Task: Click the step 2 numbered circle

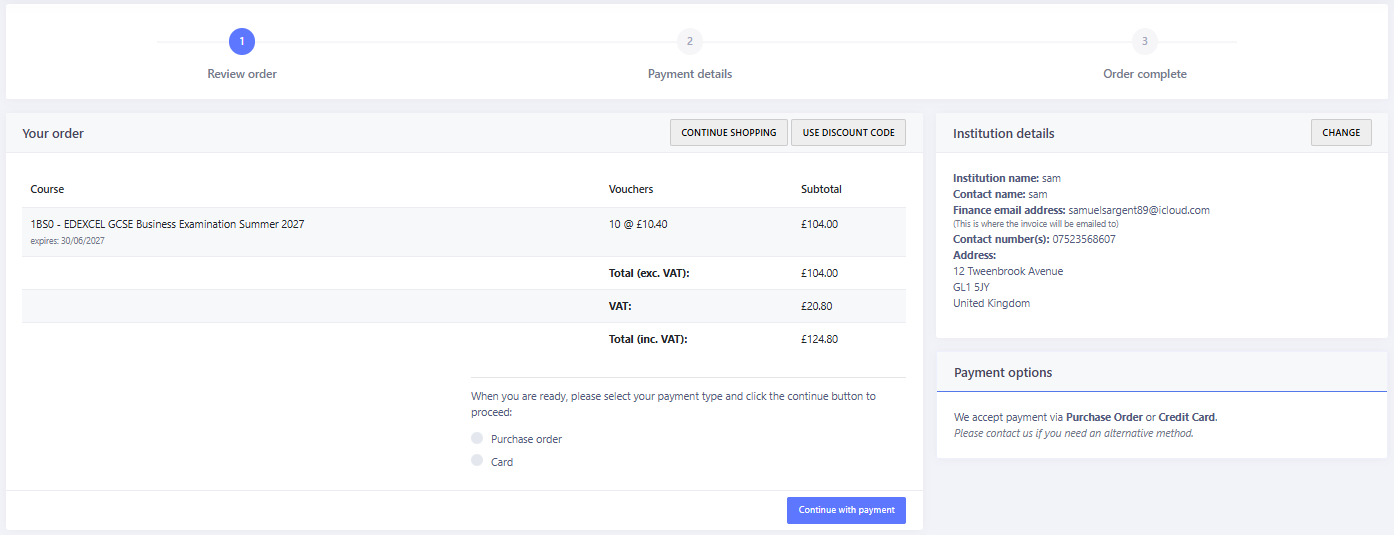Action: (x=690, y=41)
